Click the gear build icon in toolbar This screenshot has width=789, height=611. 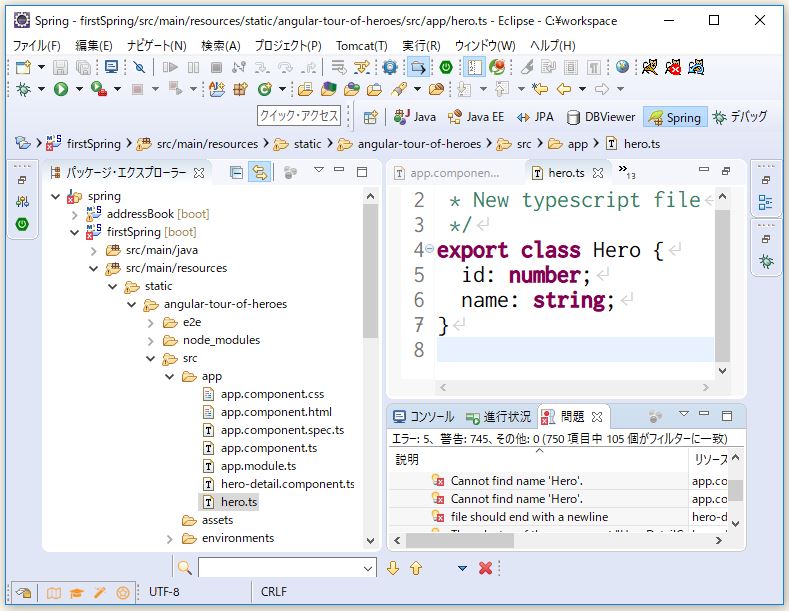[390, 67]
